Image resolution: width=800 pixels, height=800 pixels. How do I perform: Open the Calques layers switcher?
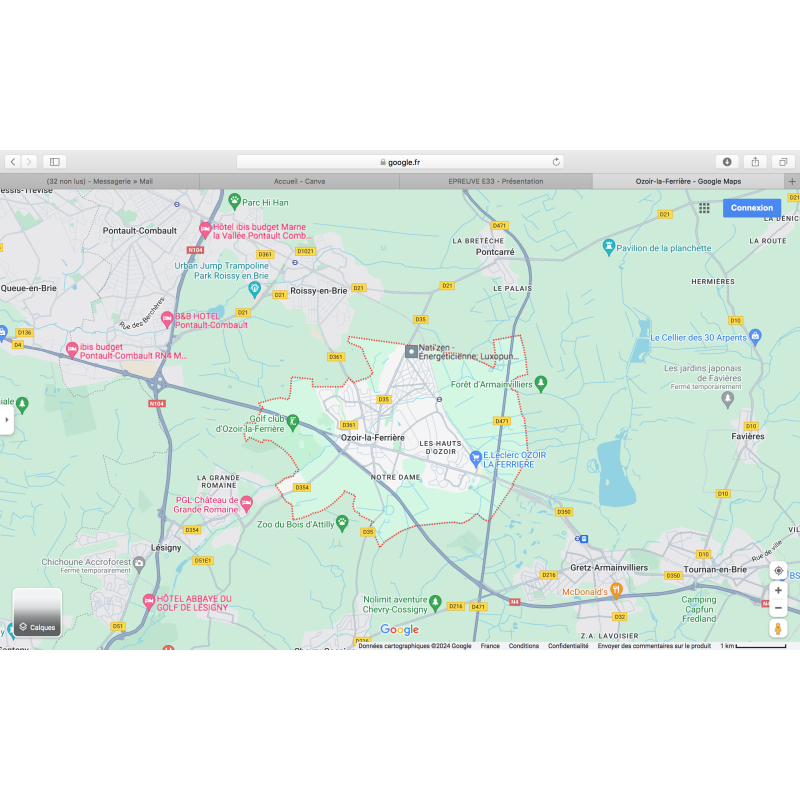[37, 612]
